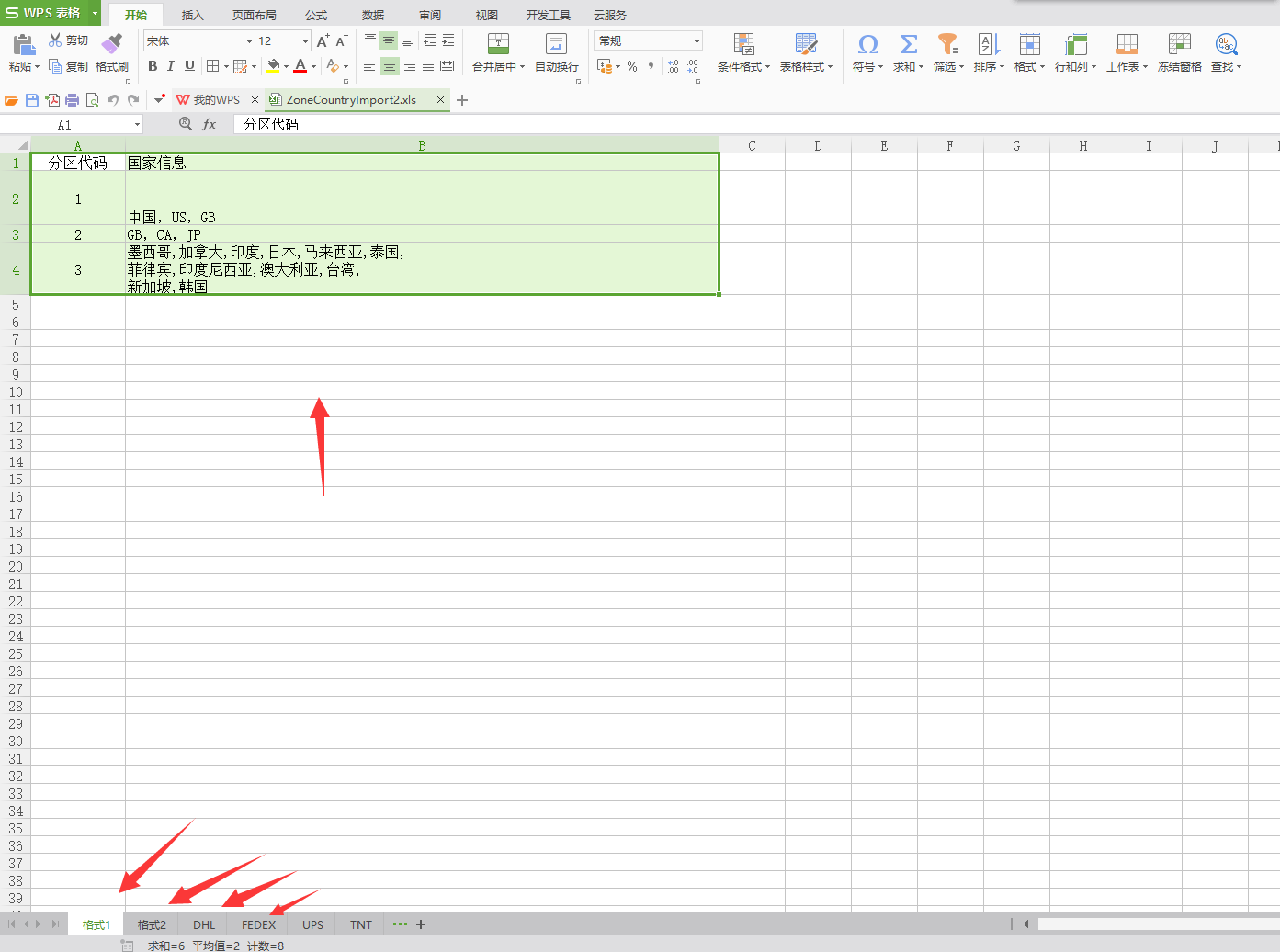Click the 剪切 (Cut) button
The width and height of the screenshot is (1280, 952).
(x=69, y=40)
